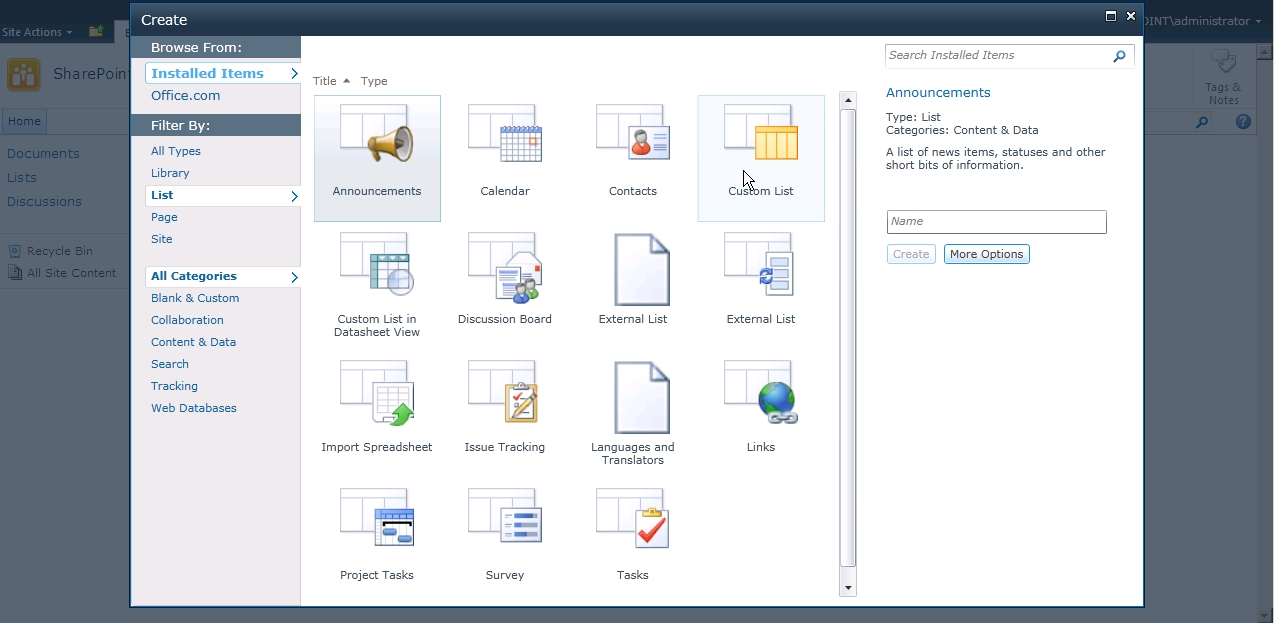Browse from Office.com
Screen dimensions: 1275x623
click(x=185, y=96)
